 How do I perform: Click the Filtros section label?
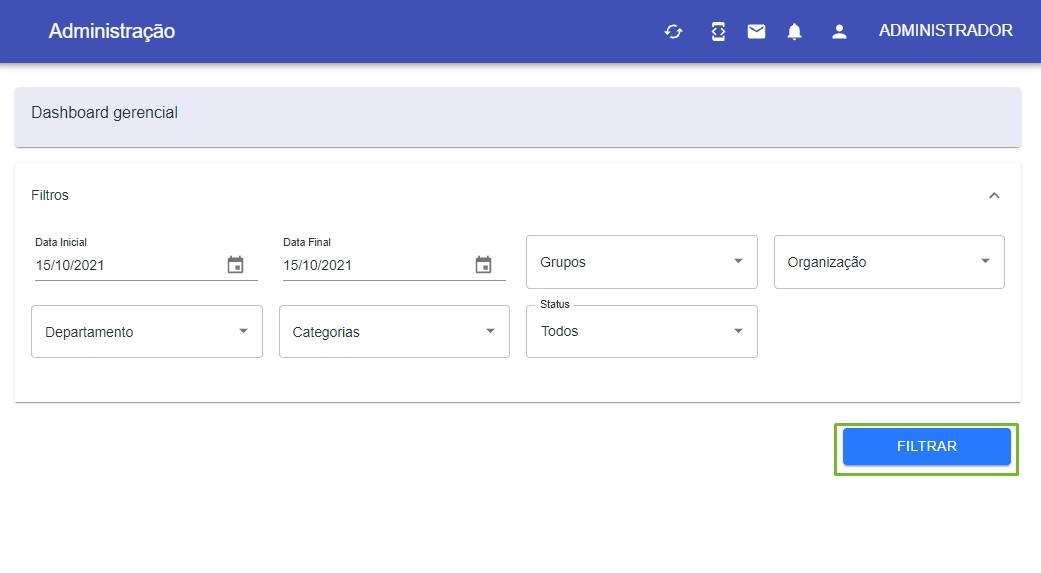point(50,195)
